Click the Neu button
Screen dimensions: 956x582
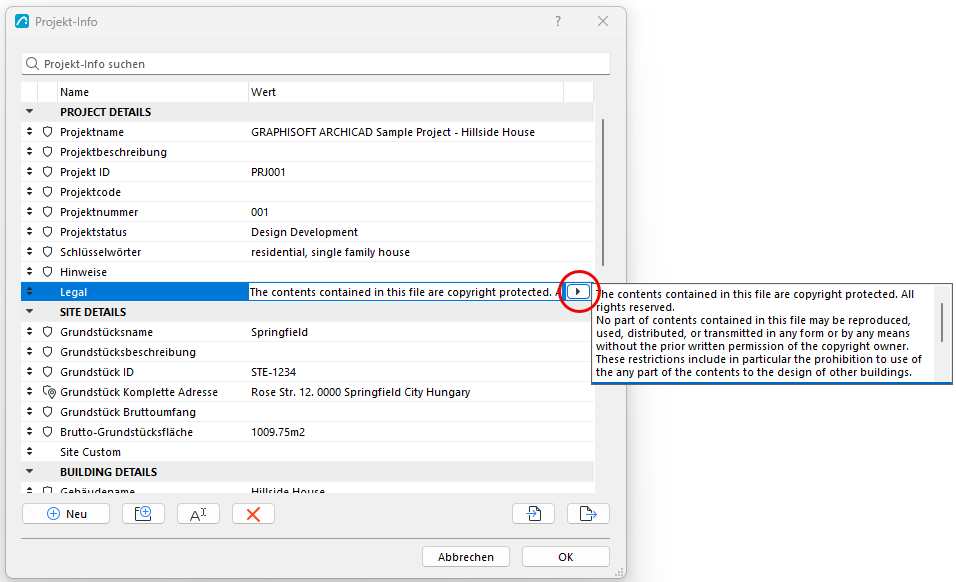pos(66,514)
